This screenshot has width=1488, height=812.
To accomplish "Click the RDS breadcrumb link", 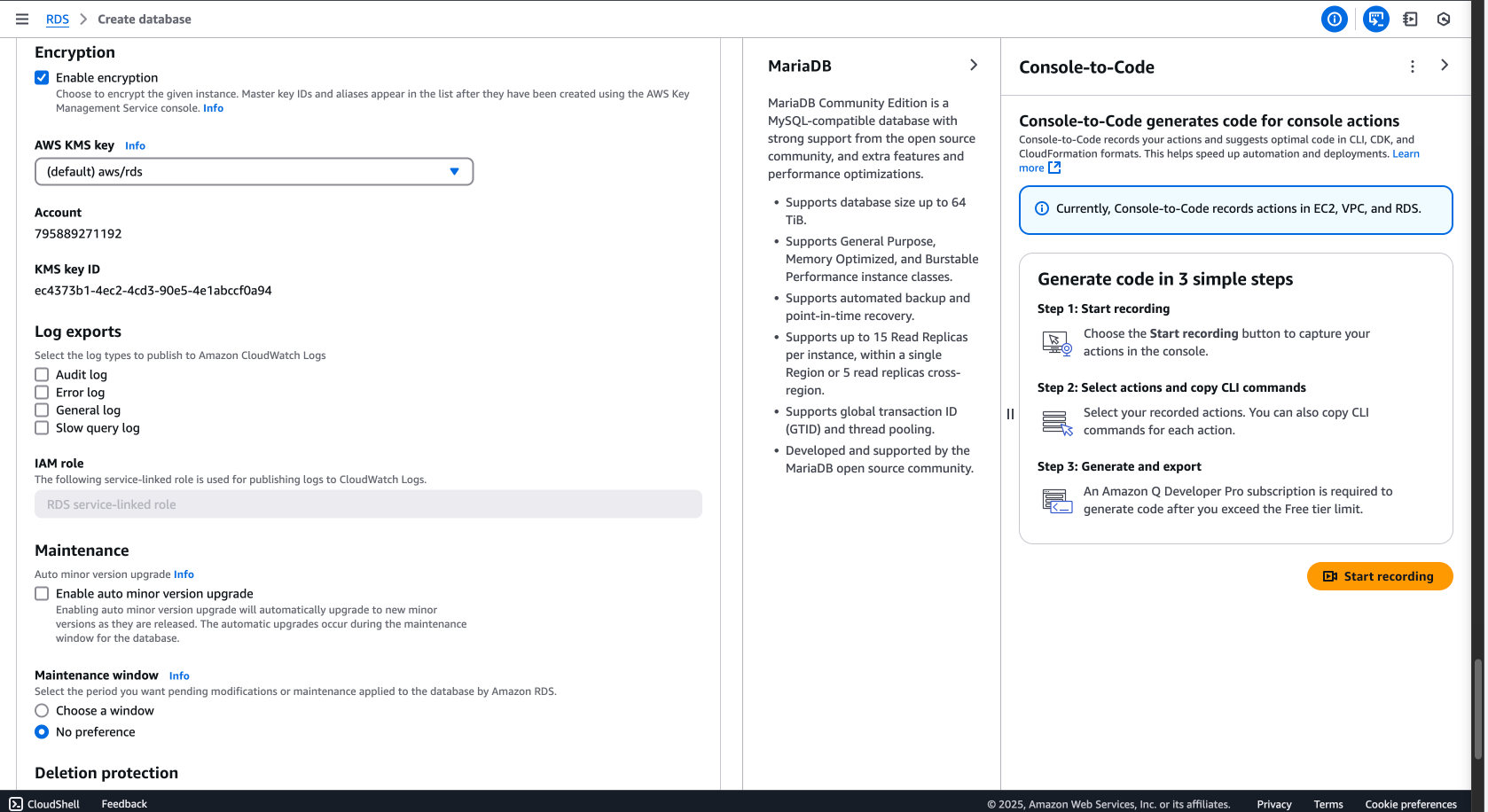I will coord(58,20).
